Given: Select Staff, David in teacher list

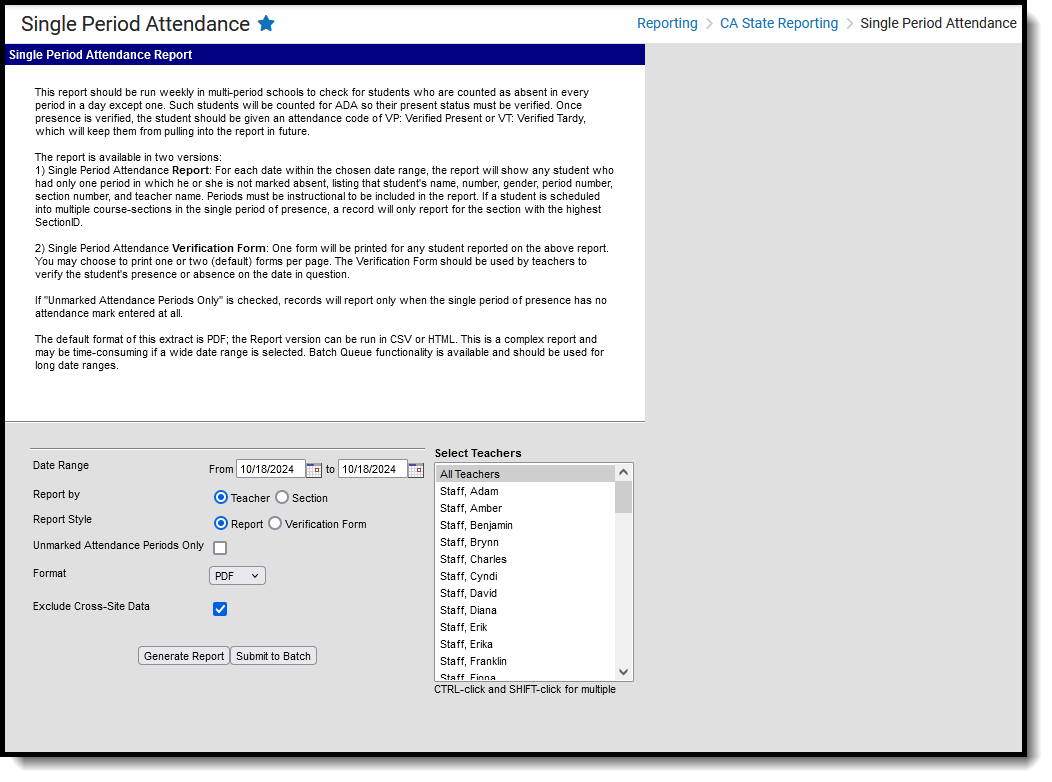Looking at the screenshot, I should click(525, 594).
